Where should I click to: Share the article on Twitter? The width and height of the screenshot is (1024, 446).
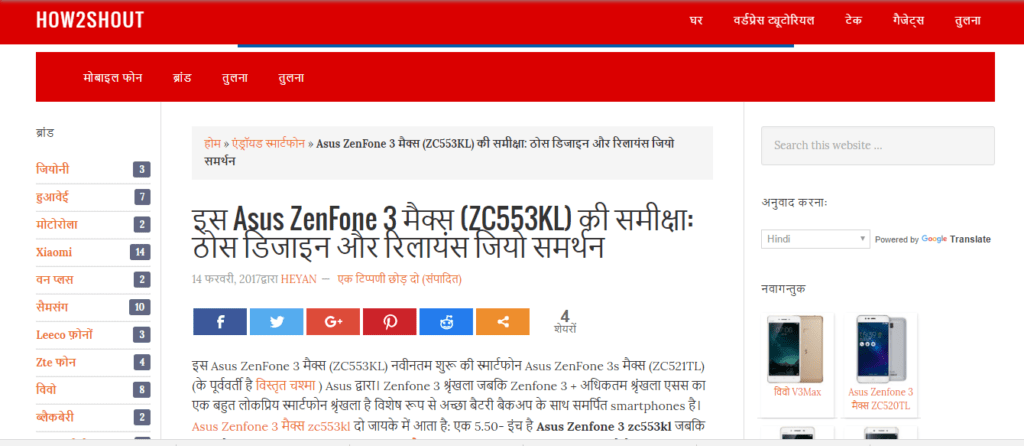[276, 321]
